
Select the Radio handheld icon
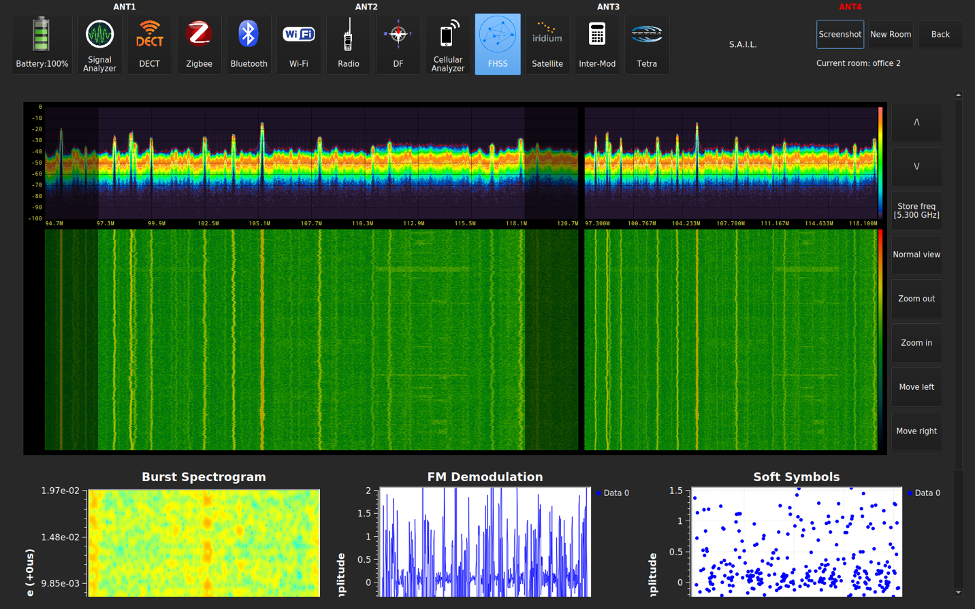point(348,45)
